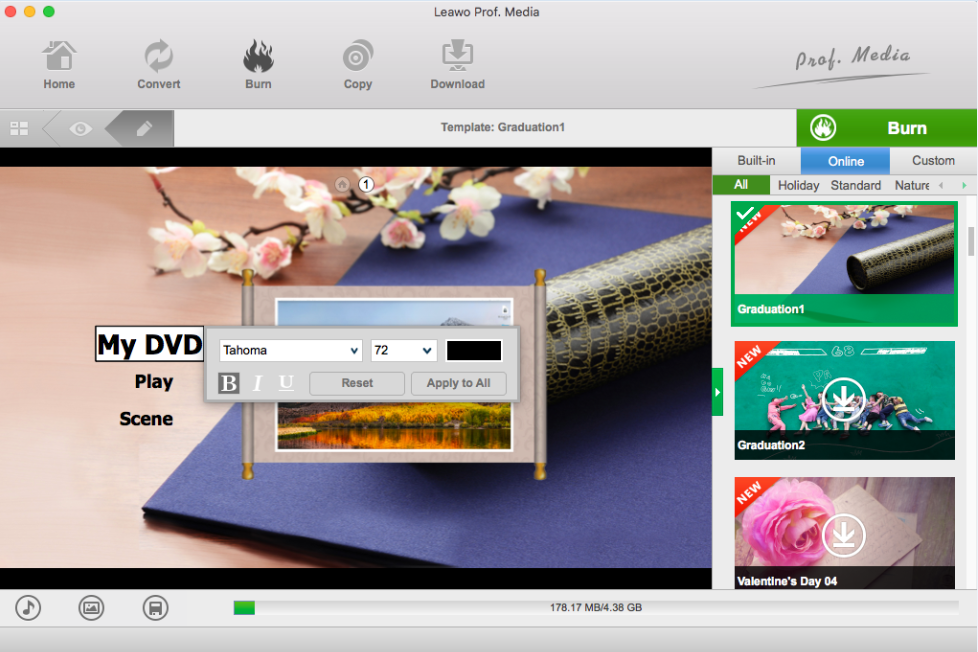The width and height of the screenshot is (978, 652).
Task: Select the My DVD title text box
Action: [x=150, y=344]
